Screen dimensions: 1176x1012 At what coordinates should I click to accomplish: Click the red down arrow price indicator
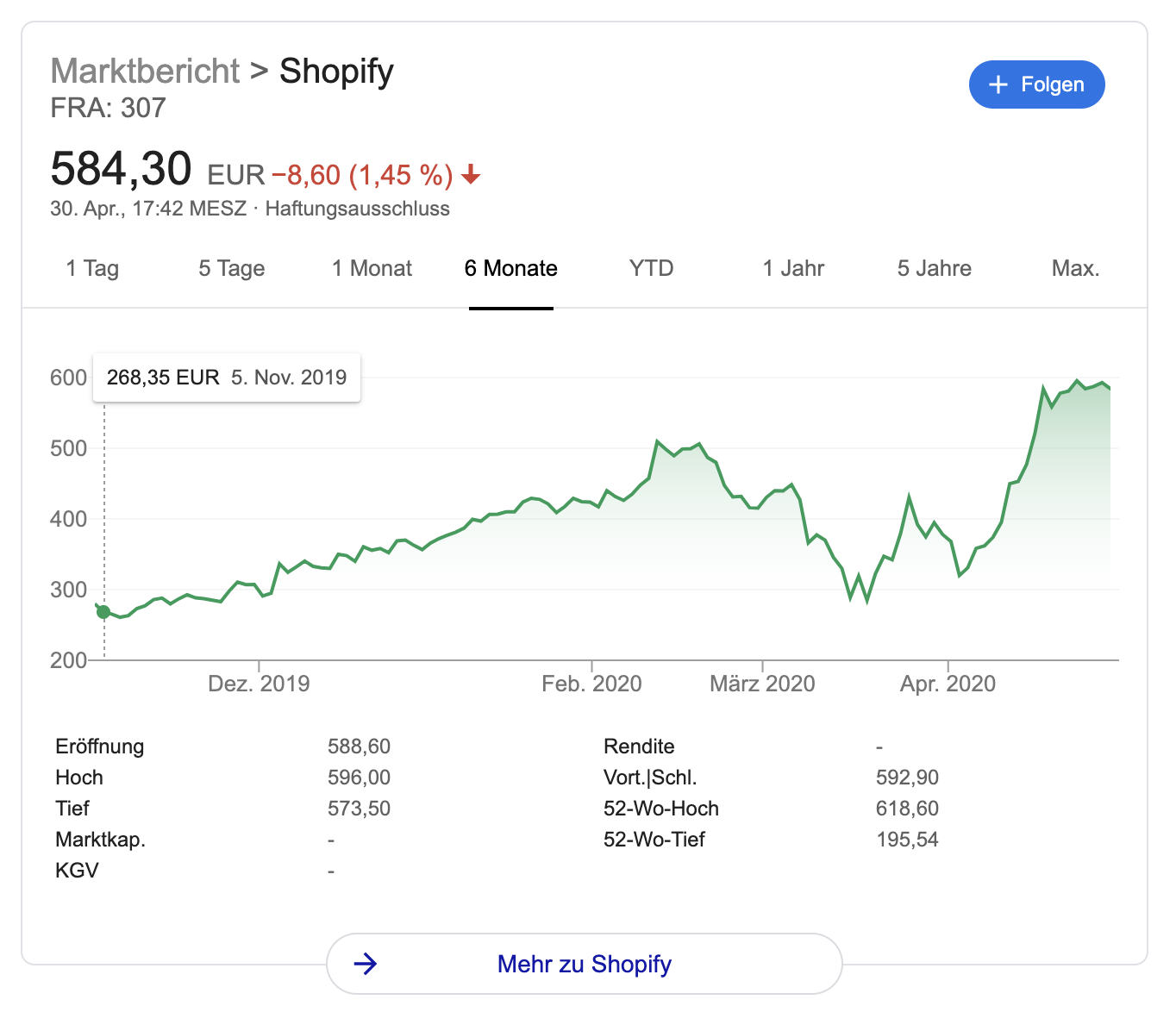[471, 175]
